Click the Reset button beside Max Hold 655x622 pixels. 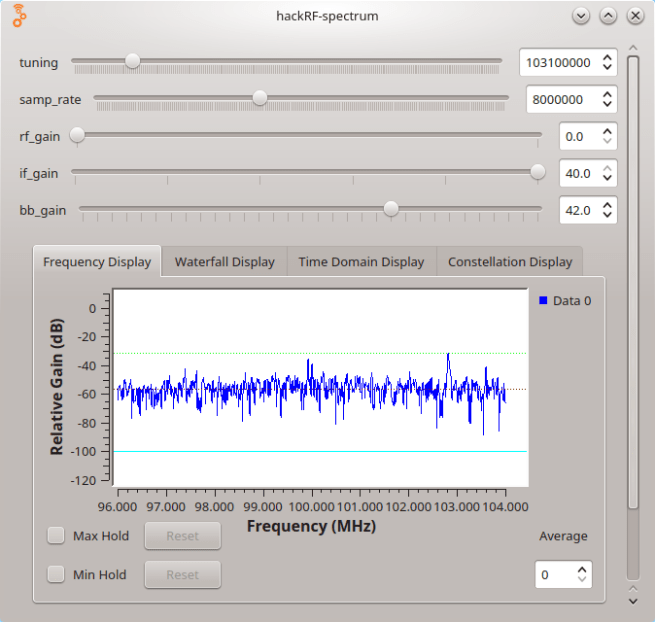click(x=182, y=536)
